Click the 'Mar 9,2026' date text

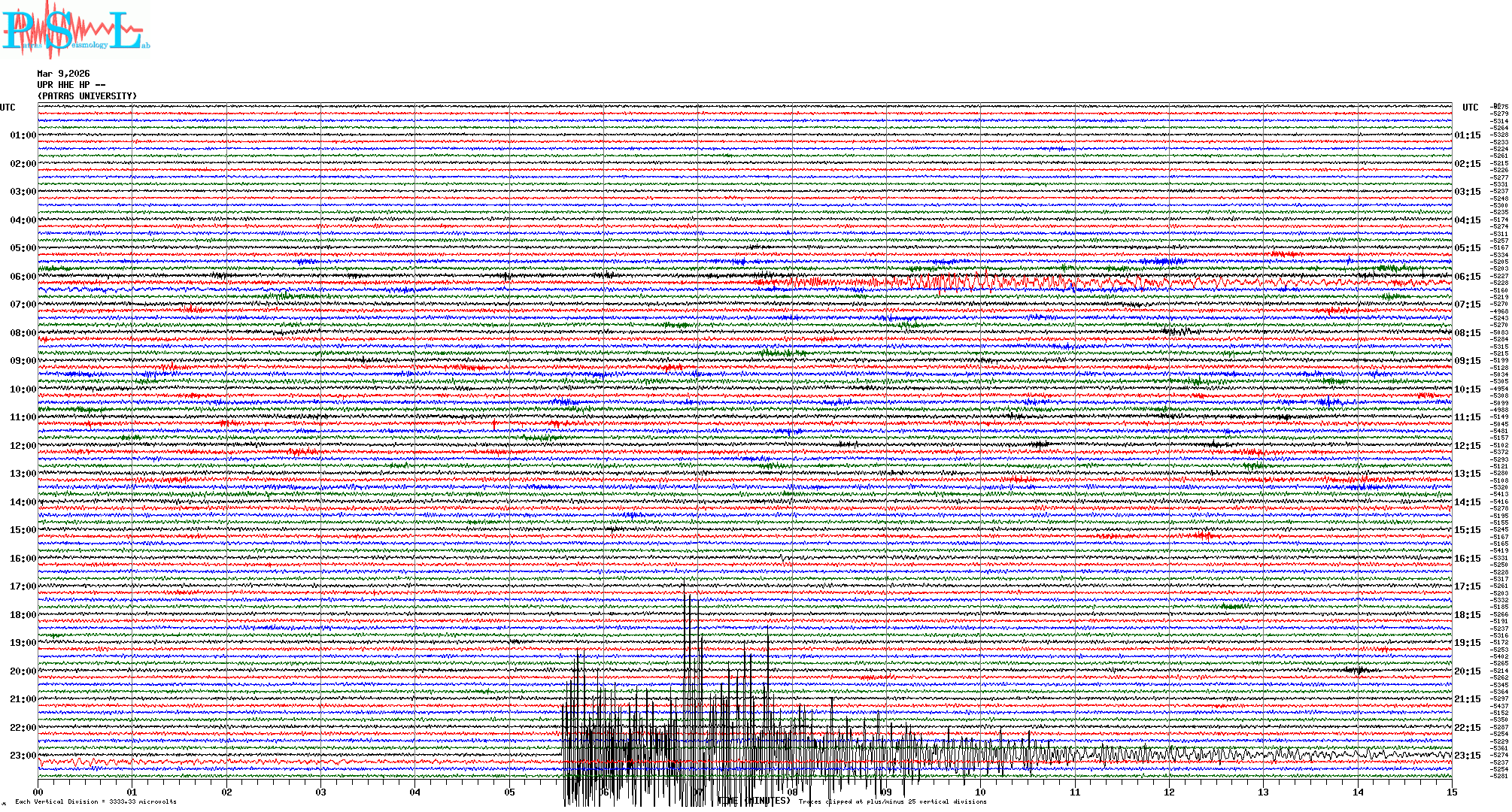click(63, 74)
